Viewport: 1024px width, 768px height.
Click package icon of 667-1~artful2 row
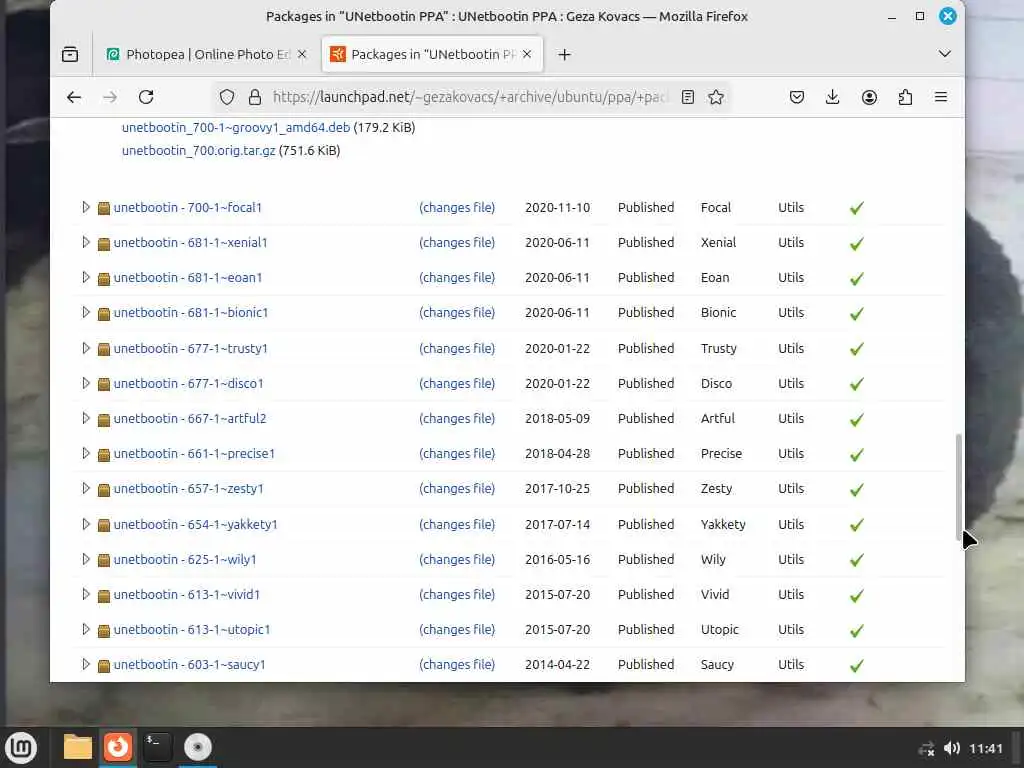pos(103,420)
